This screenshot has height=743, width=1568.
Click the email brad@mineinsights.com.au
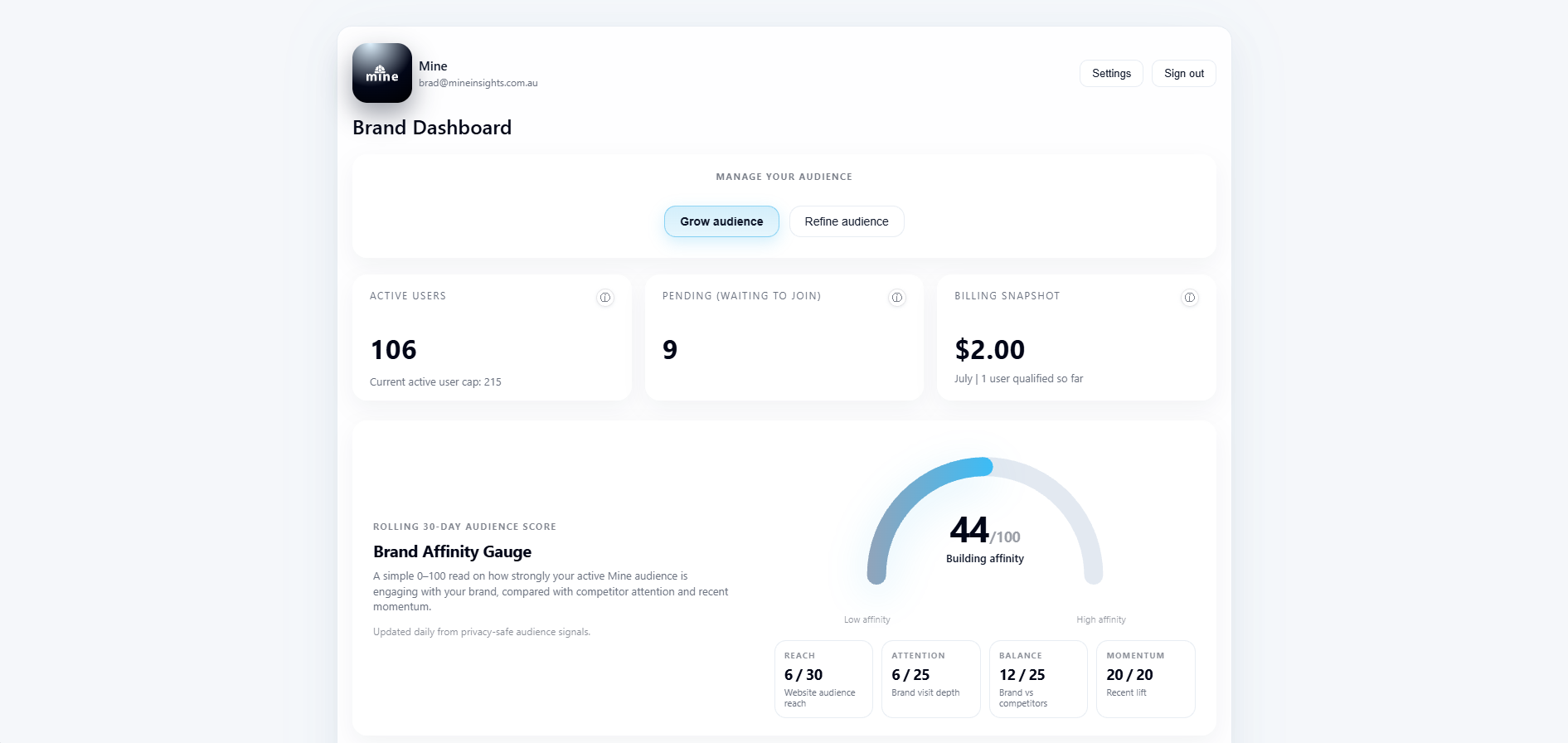pos(478,83)
